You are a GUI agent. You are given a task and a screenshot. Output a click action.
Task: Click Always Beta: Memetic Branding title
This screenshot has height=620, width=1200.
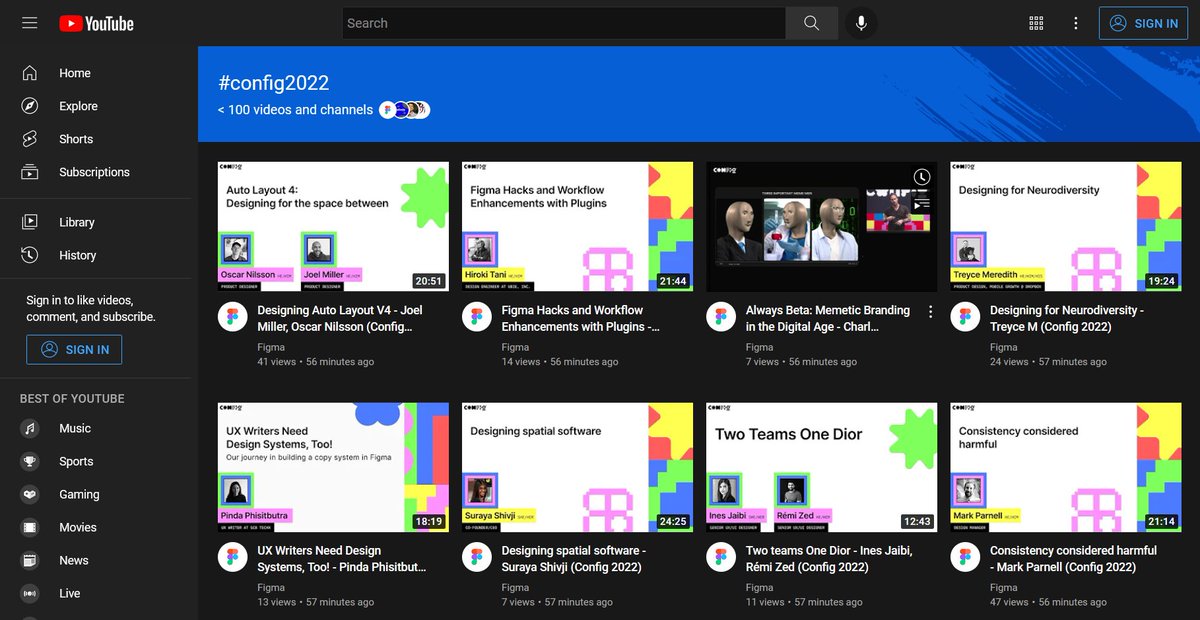point(828,319)
